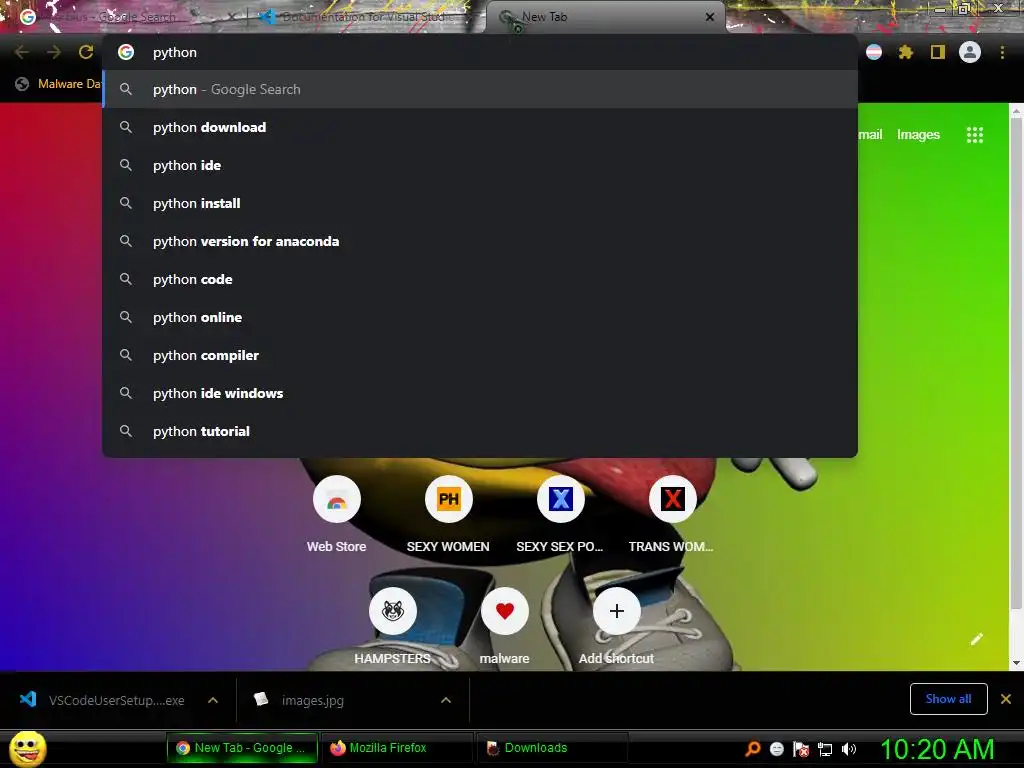Open Google apps grid
Image resolution: width=1024 pixels, height=768 pixels.
[x=974, y=135]
